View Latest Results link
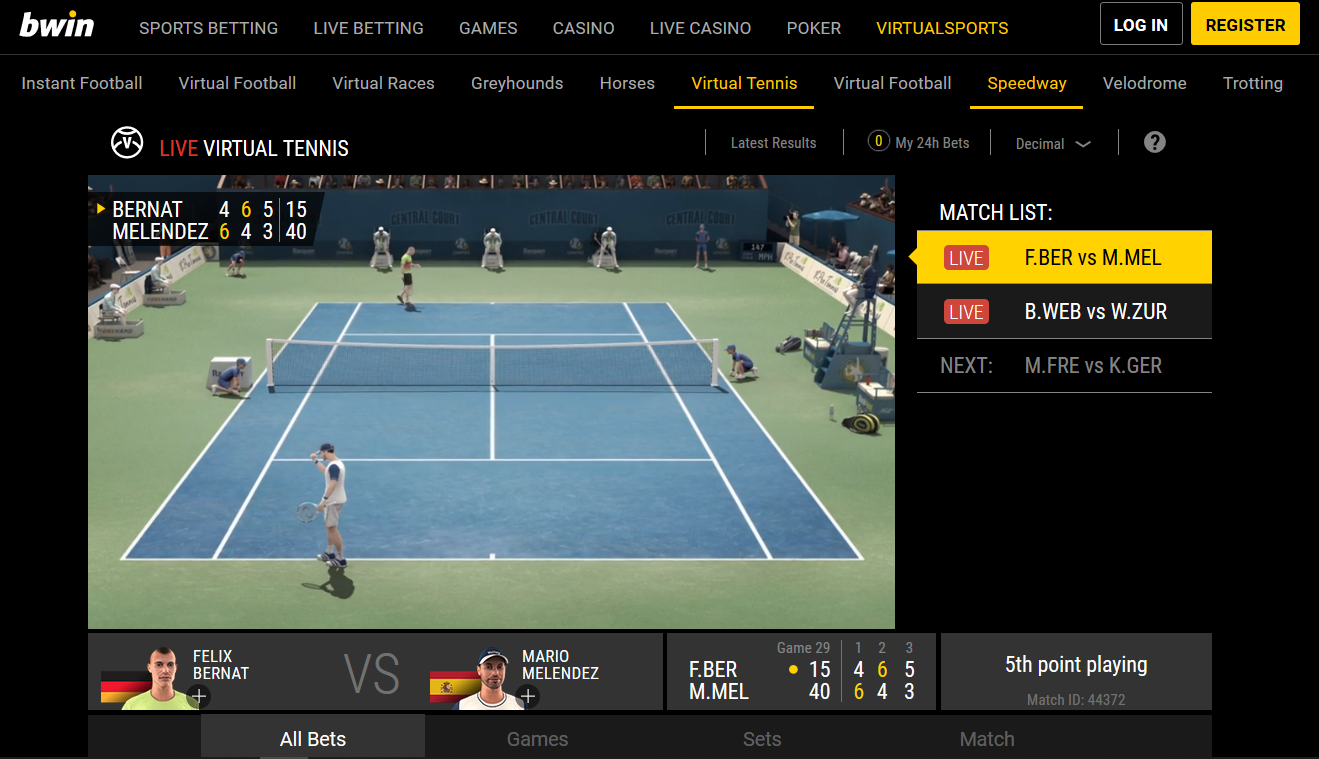 773,143
